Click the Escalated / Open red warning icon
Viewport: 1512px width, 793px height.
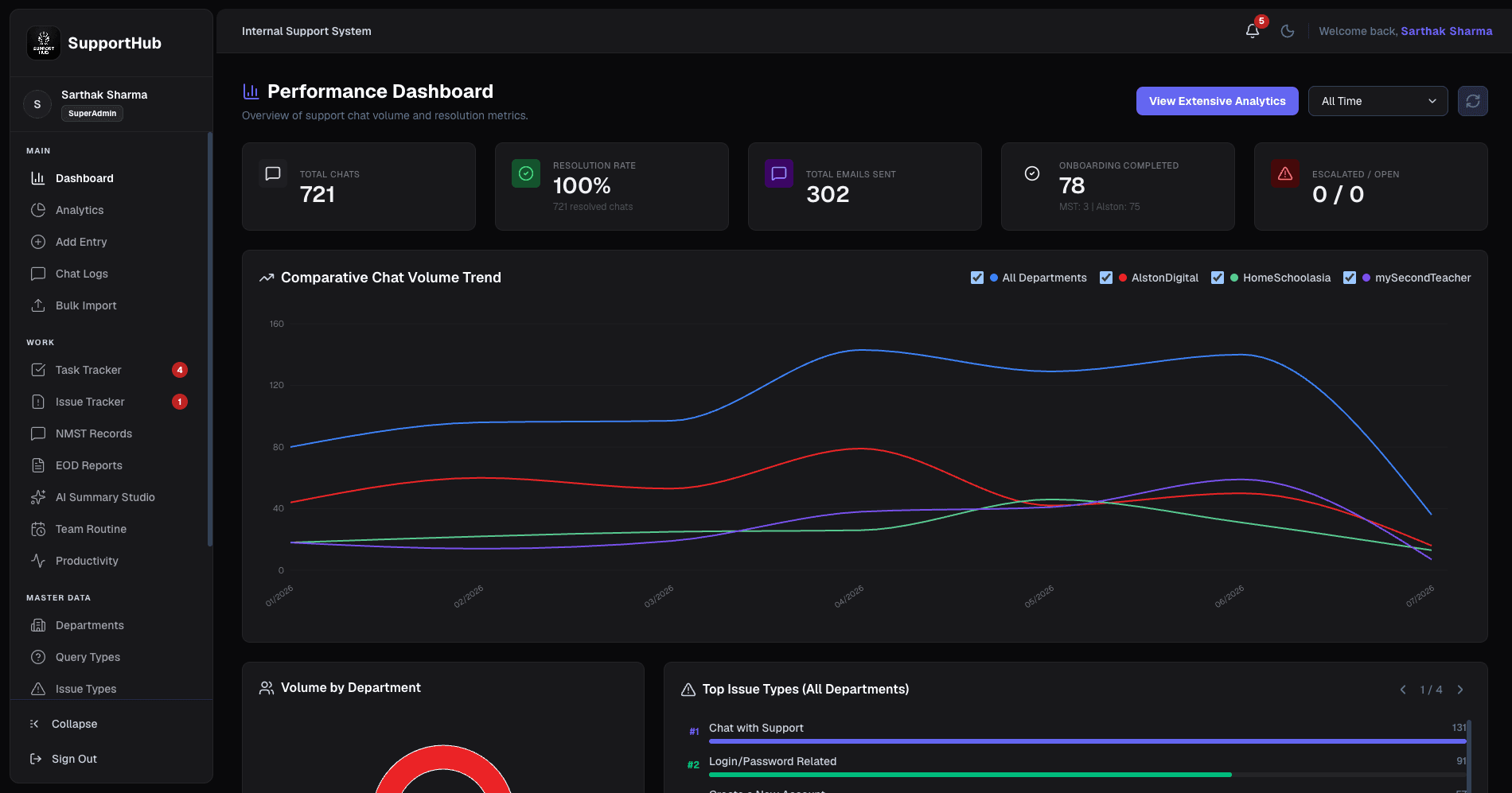(1285, 173)
